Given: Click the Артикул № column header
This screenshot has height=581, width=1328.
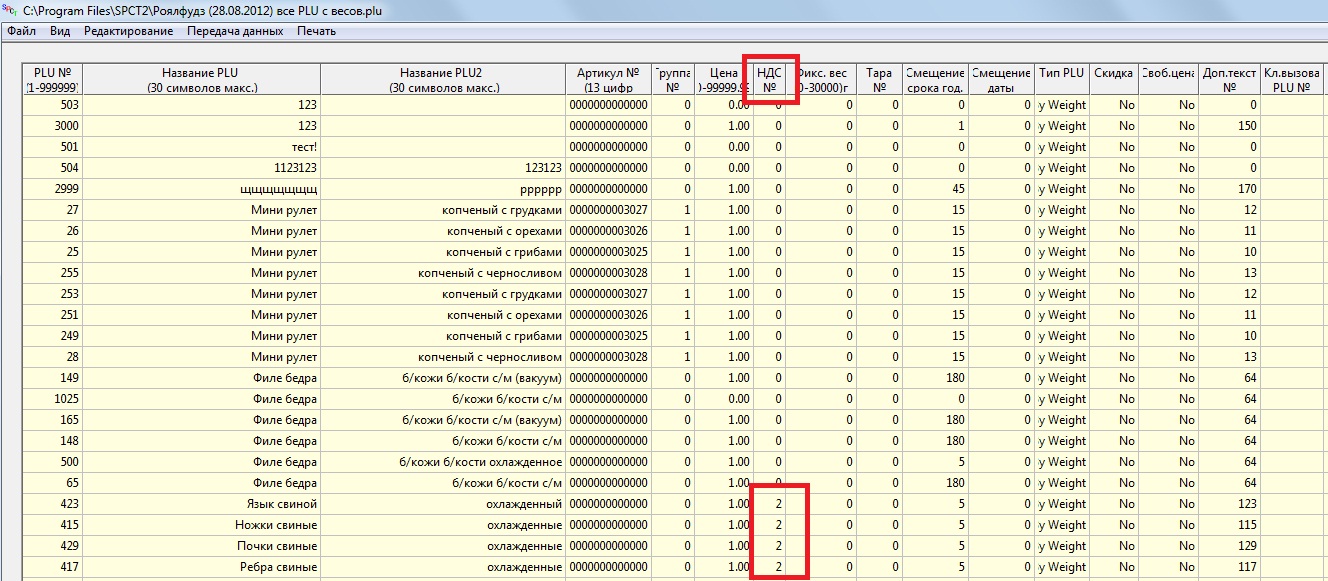Looking at the screenshot, I should tap(608, 80).
